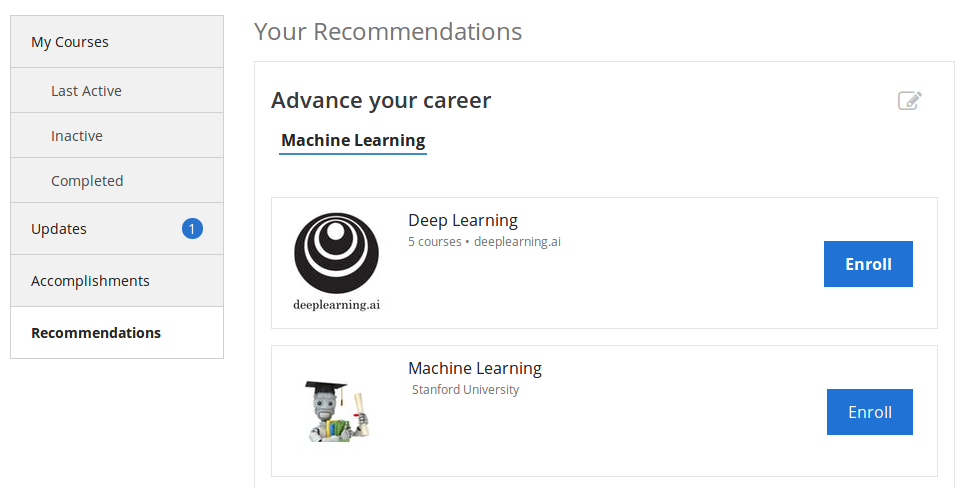The height and width of the screenshot is (488, 966).
Task: Show Inactive courses
Action: (x=117, y=136)
